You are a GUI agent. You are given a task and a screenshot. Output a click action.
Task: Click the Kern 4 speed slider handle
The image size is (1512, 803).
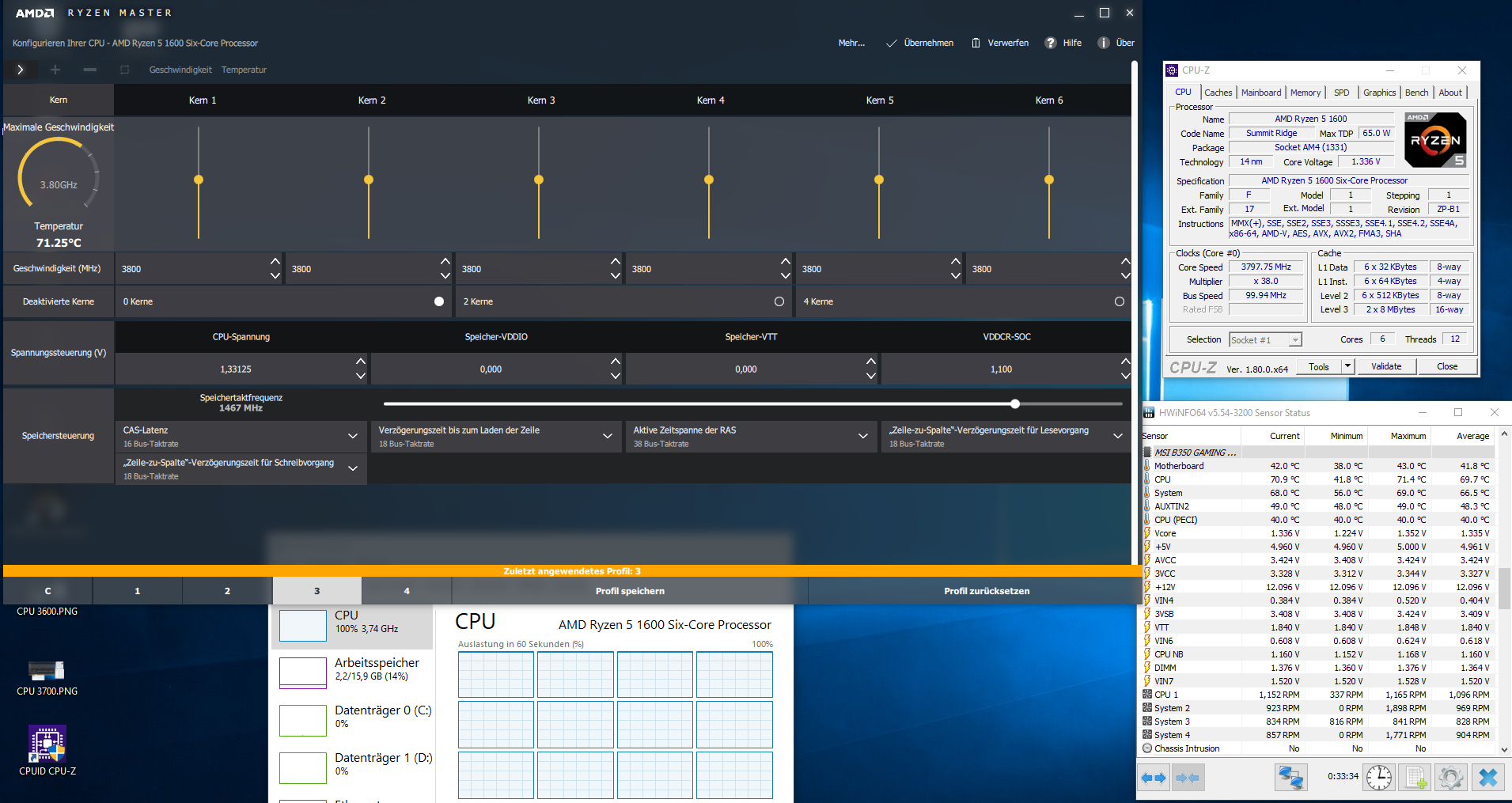709,180
